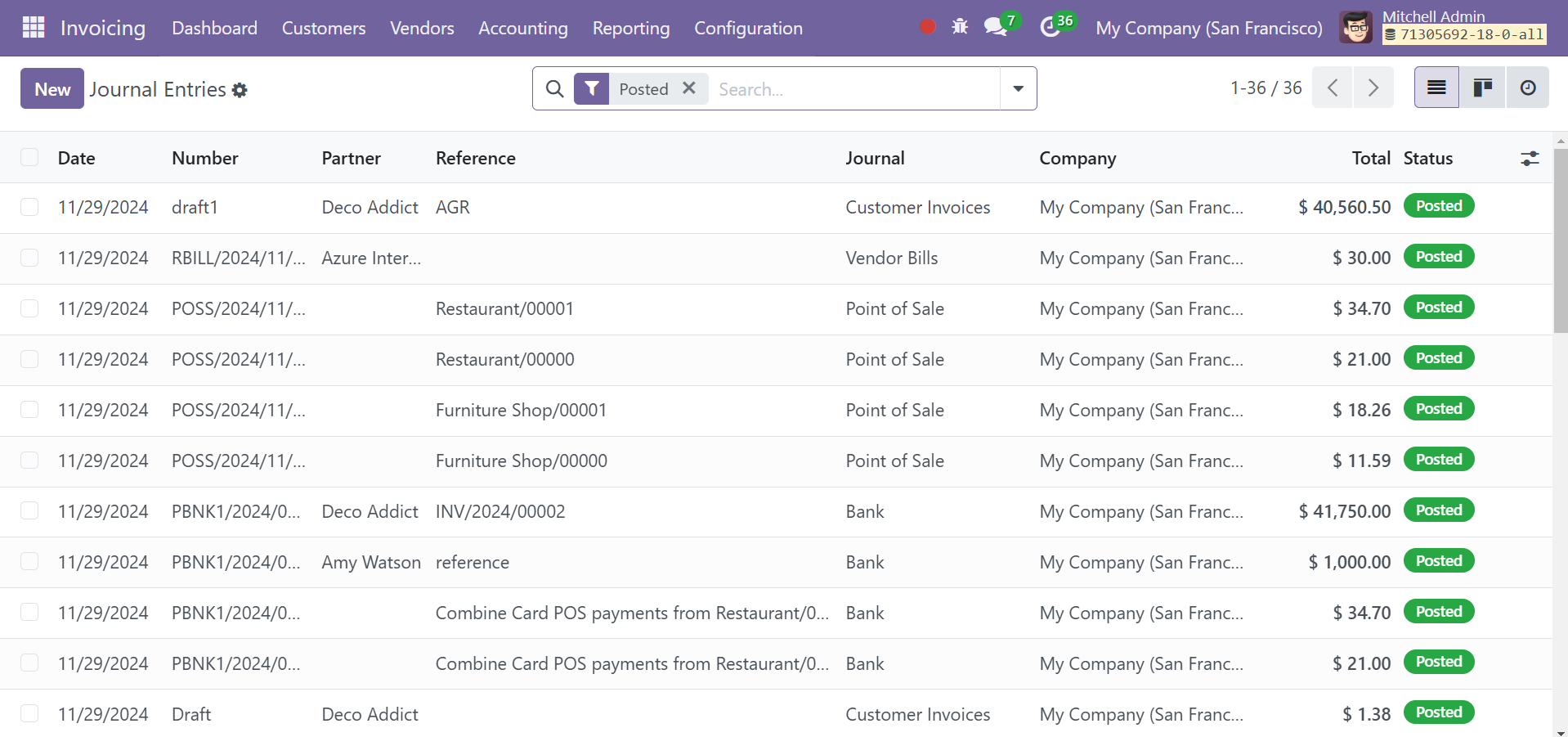This screenshot has width=1568, height=737.
Task: Expand the search options dropdown arrow
Action: click(1019, 88)
